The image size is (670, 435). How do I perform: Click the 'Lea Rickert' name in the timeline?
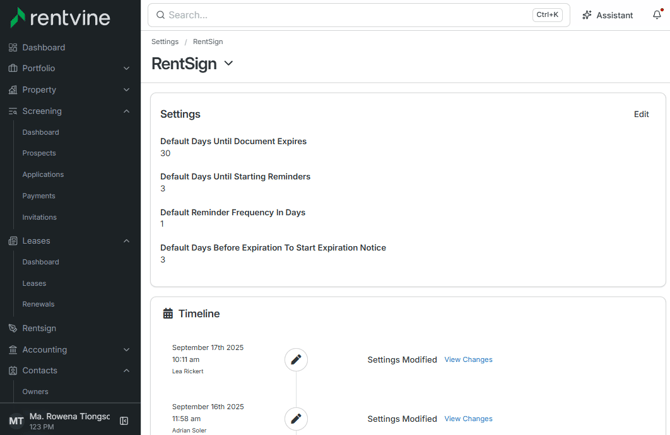pyautogui.click(x=188, y=371)
